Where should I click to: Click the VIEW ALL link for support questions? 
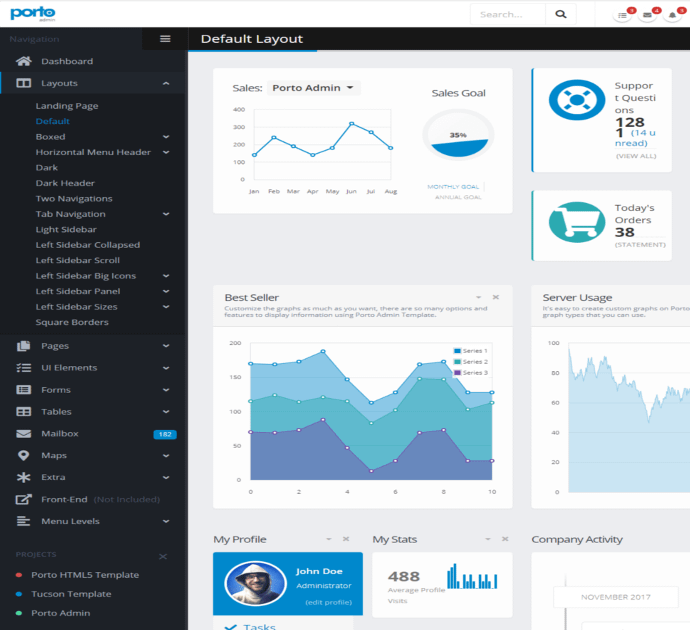click(x=636, y=156)
